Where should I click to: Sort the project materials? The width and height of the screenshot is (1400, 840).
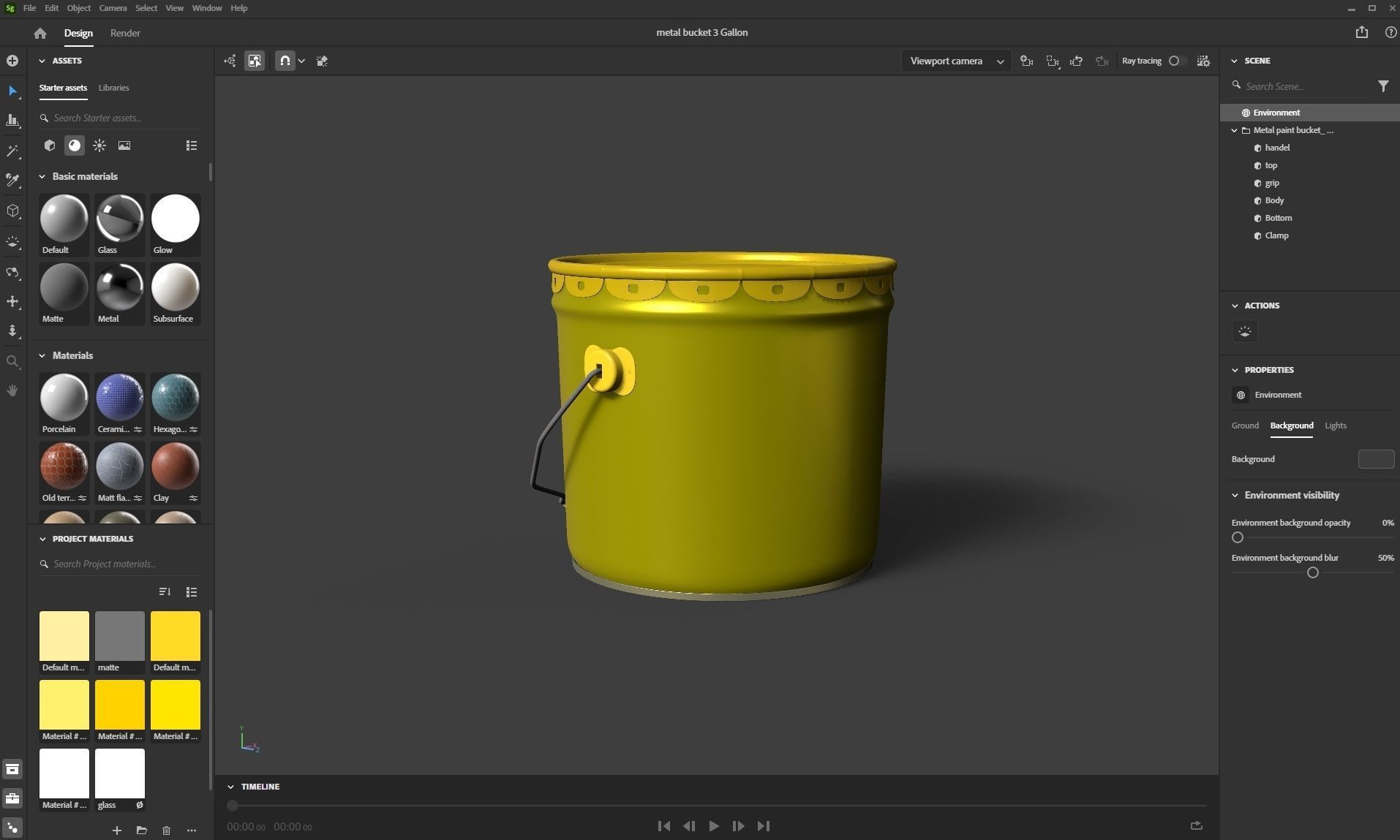point(165,591)
